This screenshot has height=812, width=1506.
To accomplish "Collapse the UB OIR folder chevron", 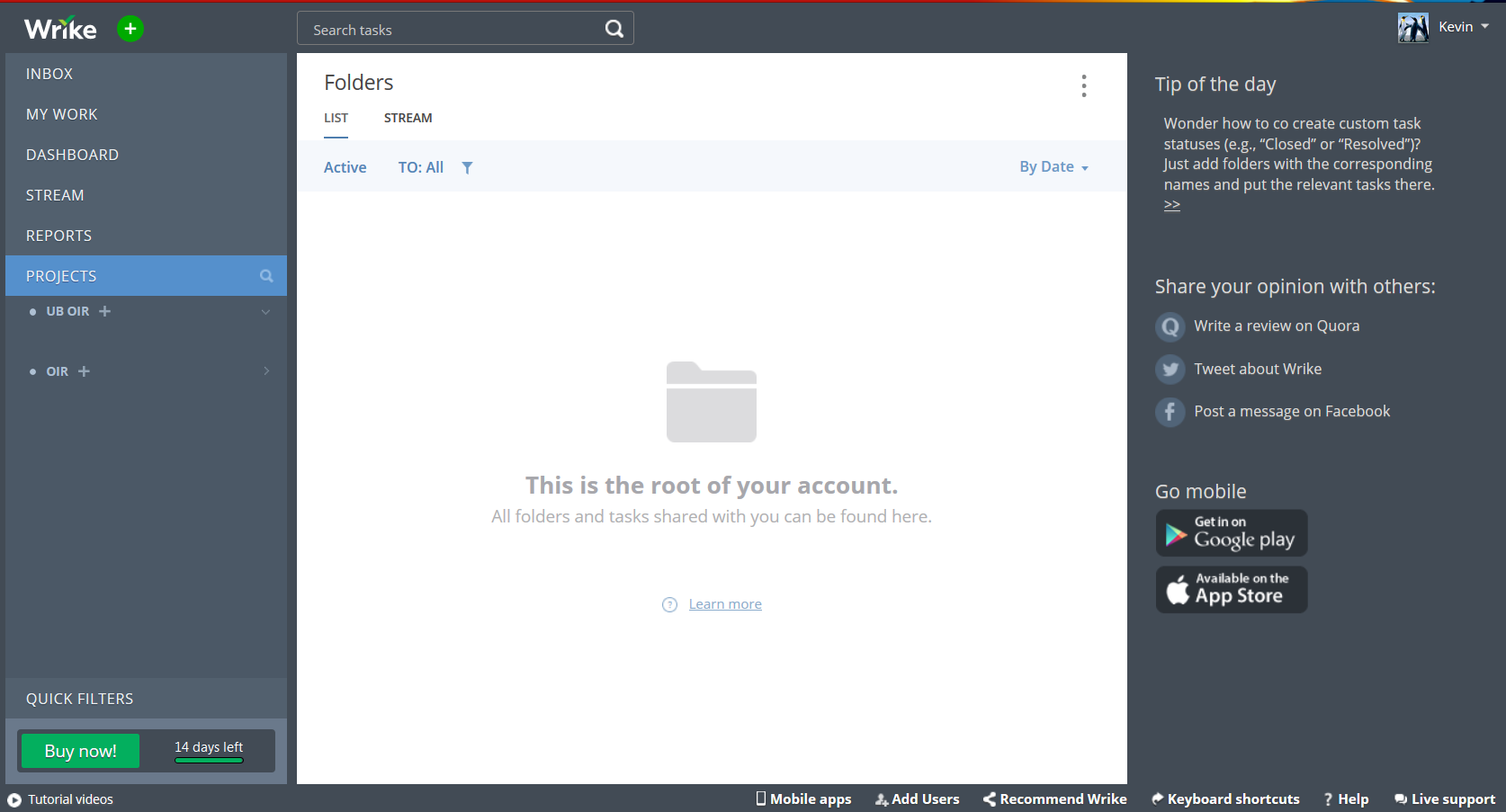I will click(265, 312).
